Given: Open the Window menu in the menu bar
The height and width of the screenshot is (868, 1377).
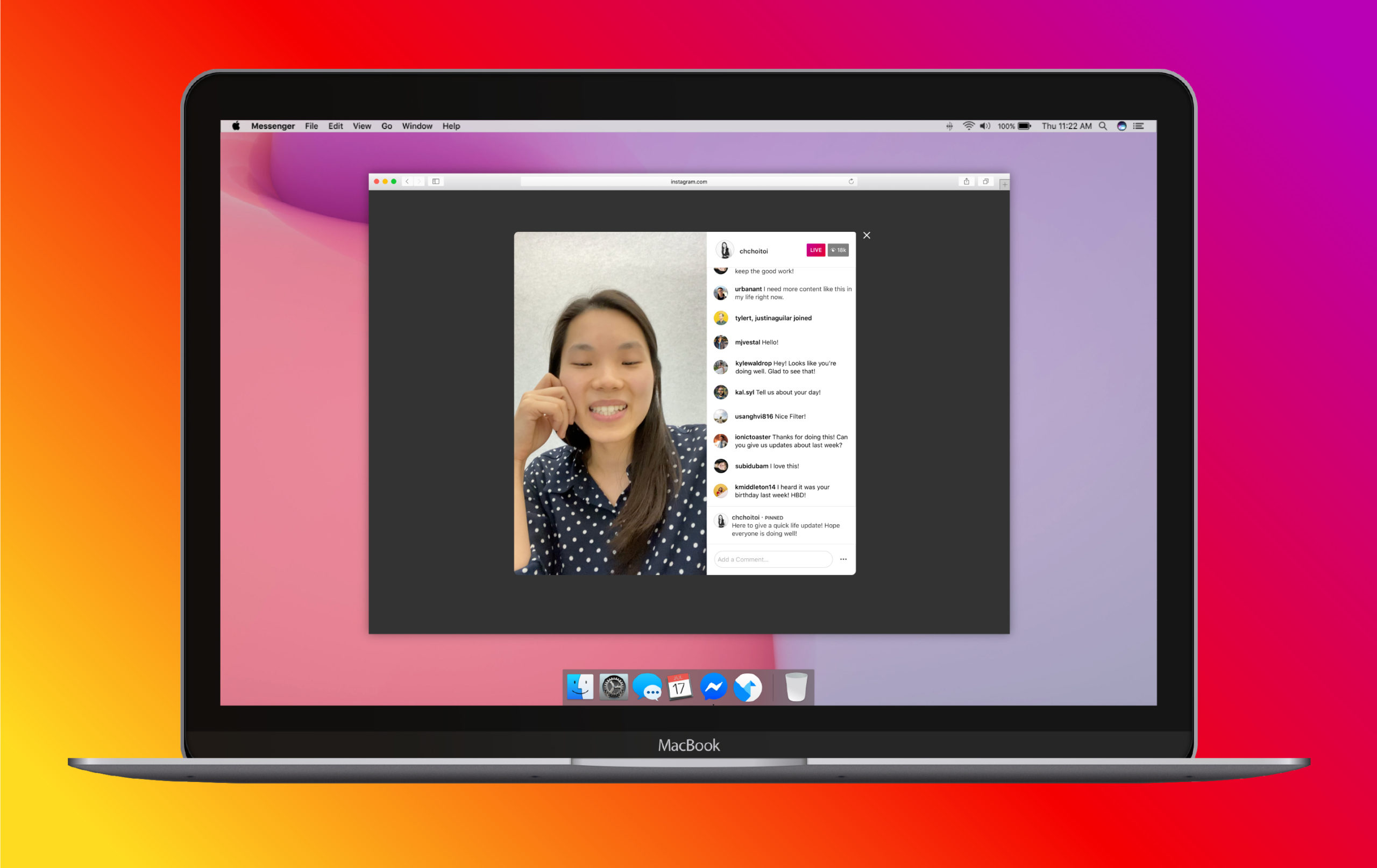Looking at the screenshot, I should (417, 126).
